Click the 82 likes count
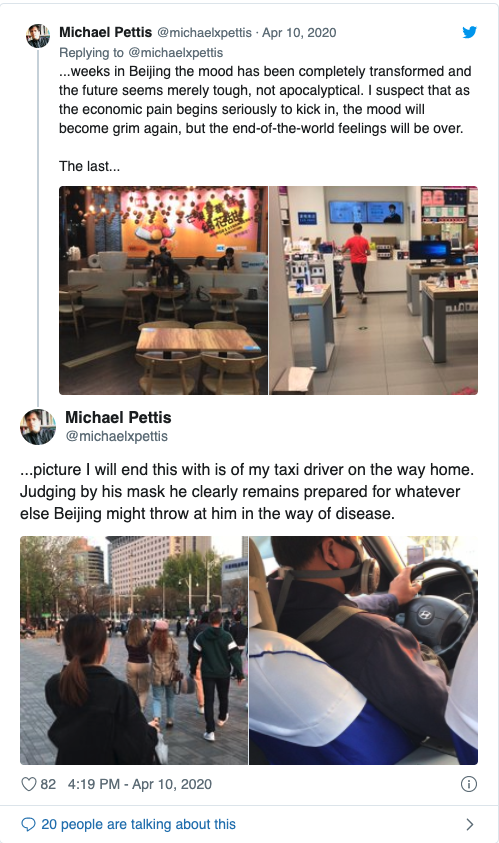This screenshot has height=843, width=499. pyautogui.click(x=48, y=784)
